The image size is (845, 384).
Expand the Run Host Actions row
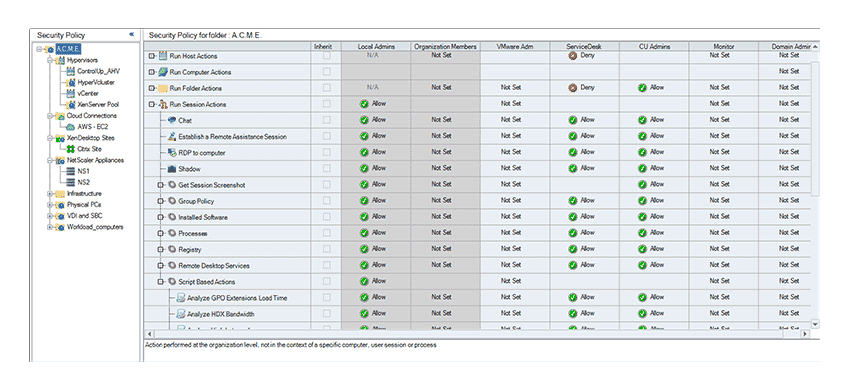tap(151, 55)
